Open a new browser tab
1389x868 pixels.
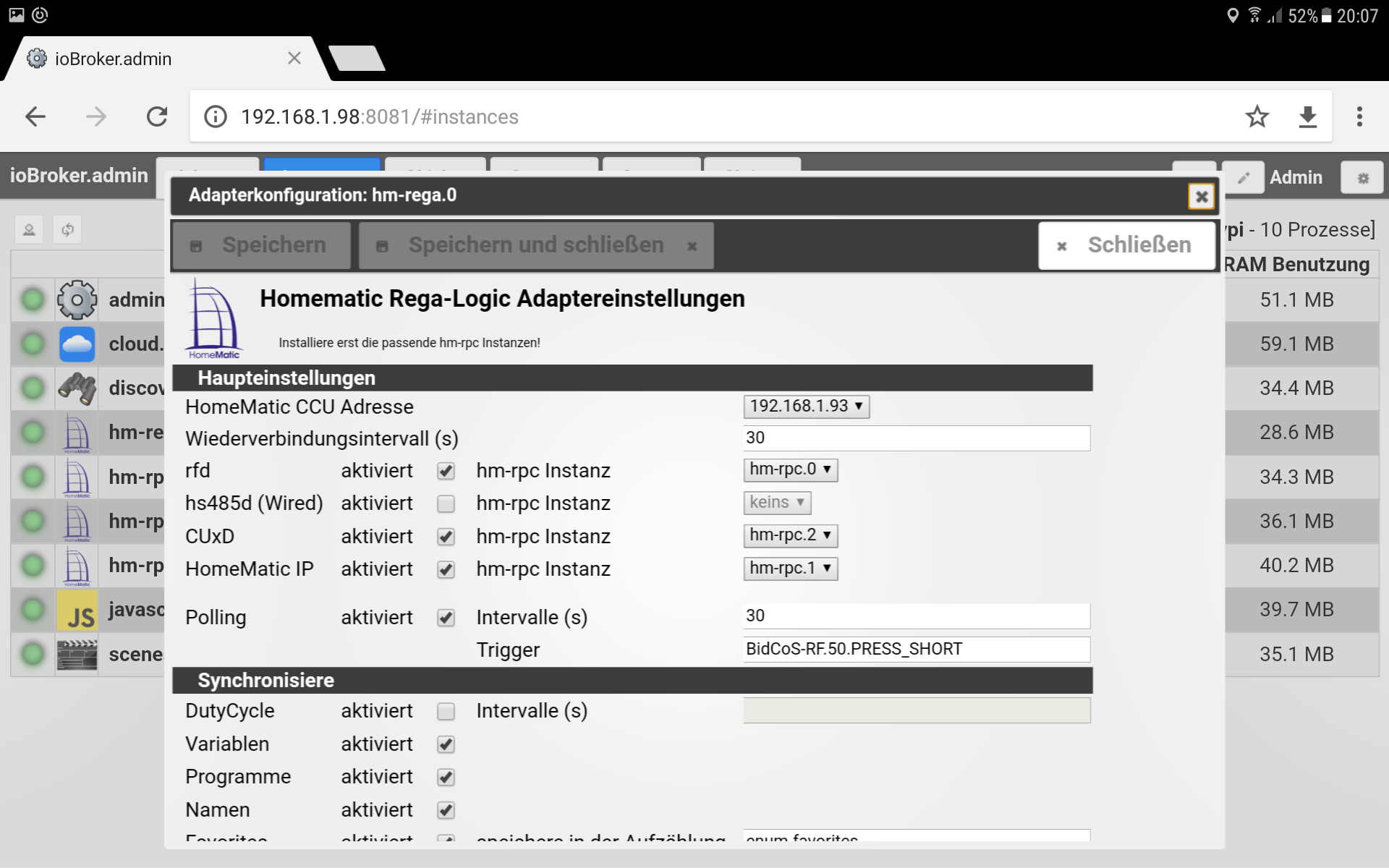[x=357, y=58]
